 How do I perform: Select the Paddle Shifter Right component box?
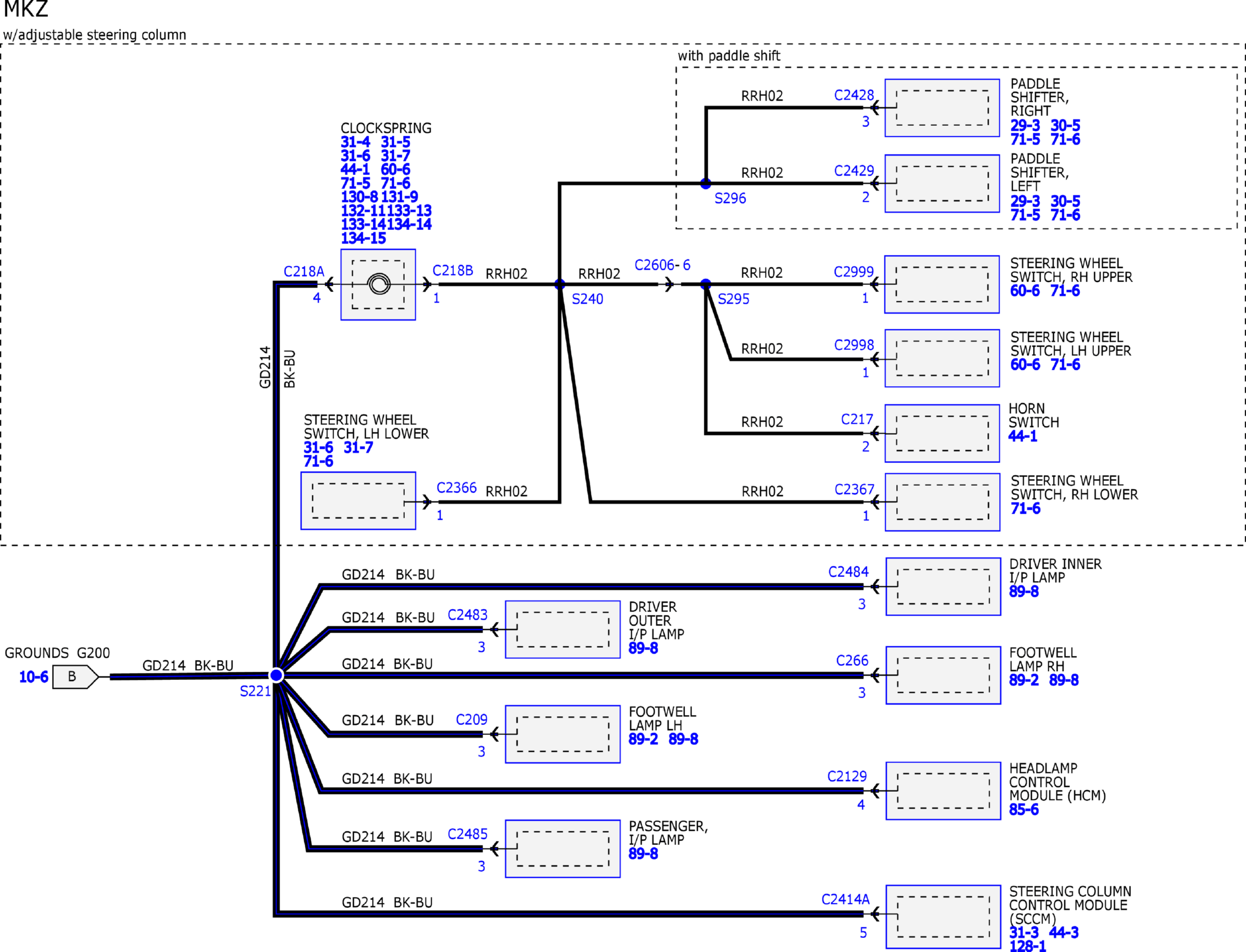pos(942,108)
